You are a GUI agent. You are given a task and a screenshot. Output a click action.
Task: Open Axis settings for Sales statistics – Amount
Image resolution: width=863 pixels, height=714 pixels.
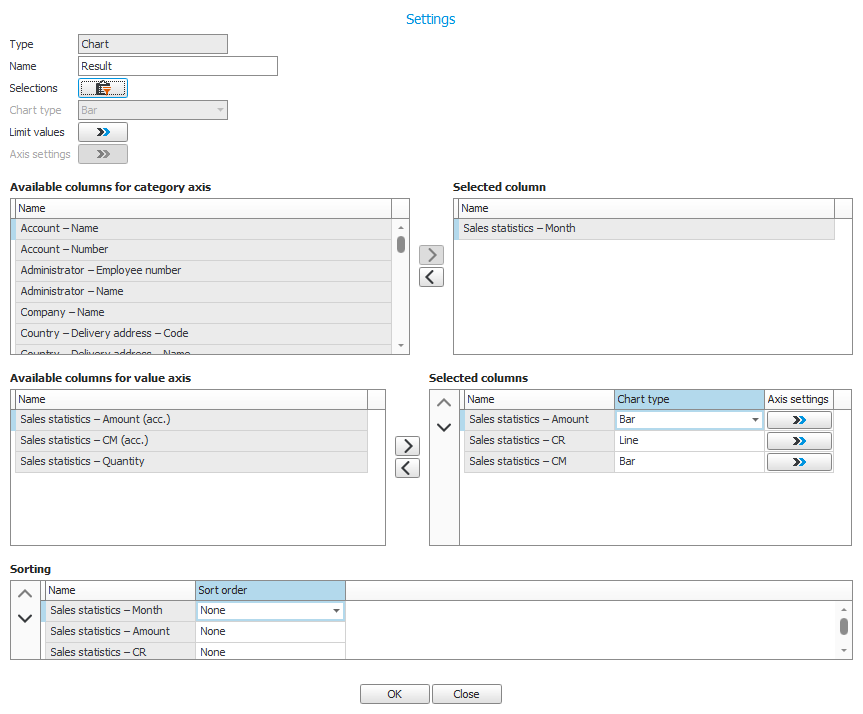[799, 420]
